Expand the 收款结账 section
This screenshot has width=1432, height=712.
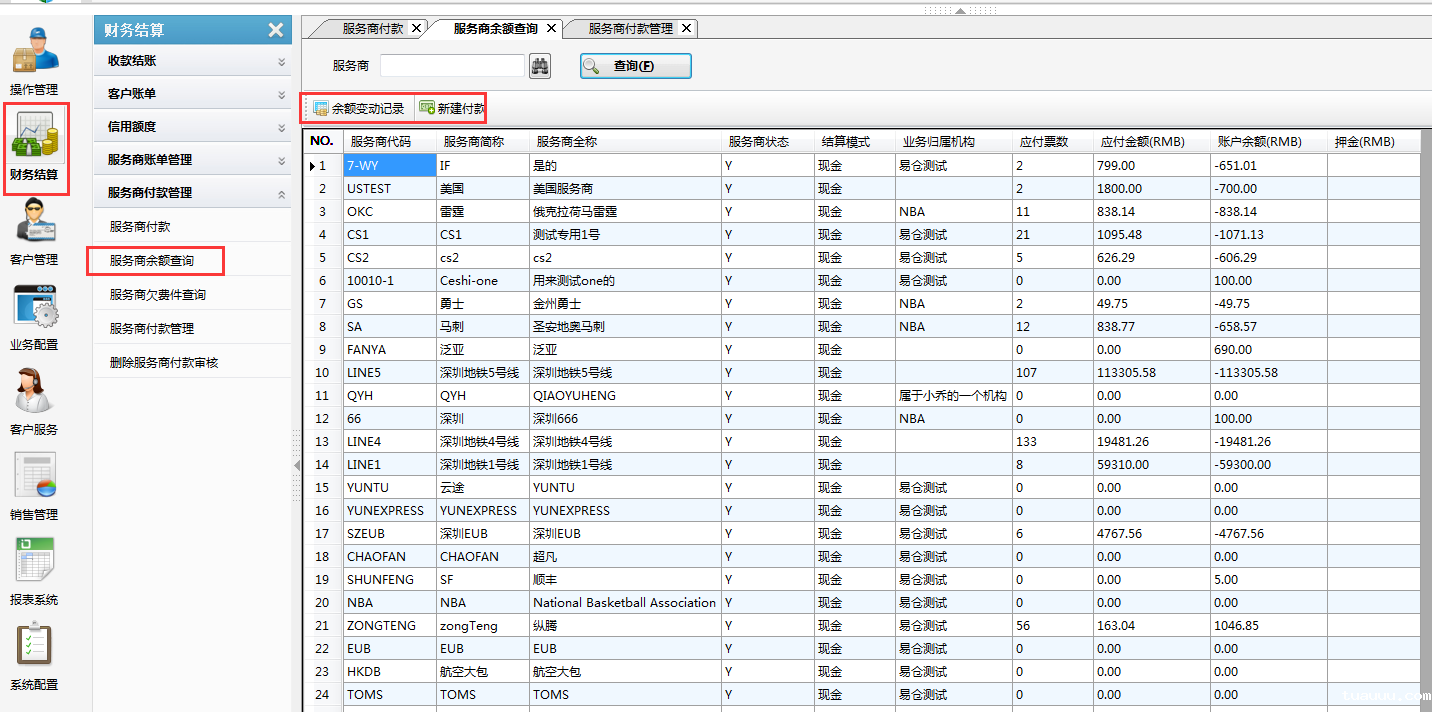coord(192,60)
